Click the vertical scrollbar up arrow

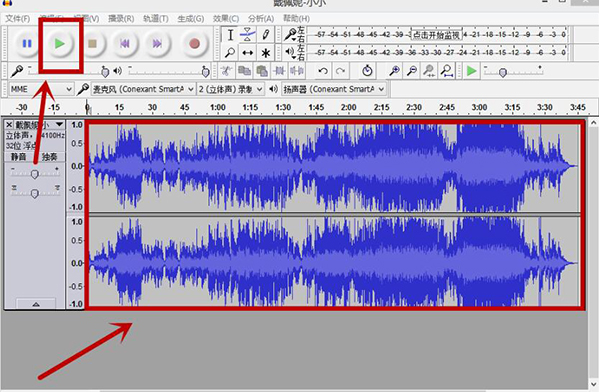pos(593,123)
